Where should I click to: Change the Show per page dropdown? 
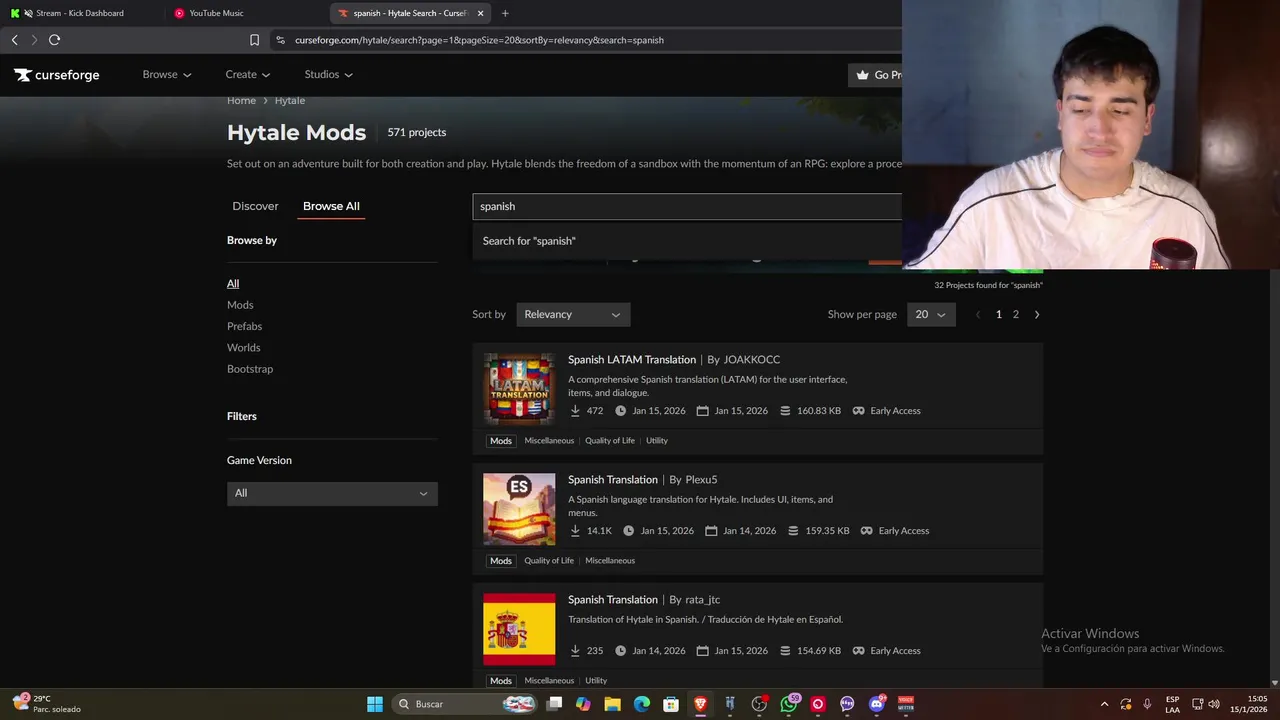(x=931, y=314)
